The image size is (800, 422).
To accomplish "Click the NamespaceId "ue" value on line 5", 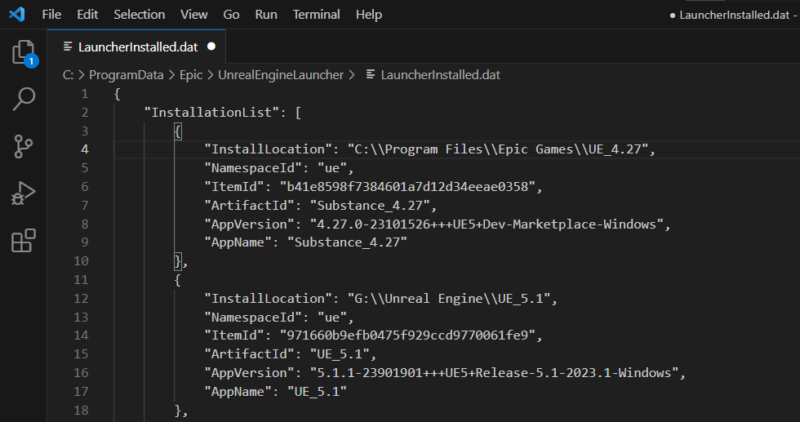I will click(332, 168).
